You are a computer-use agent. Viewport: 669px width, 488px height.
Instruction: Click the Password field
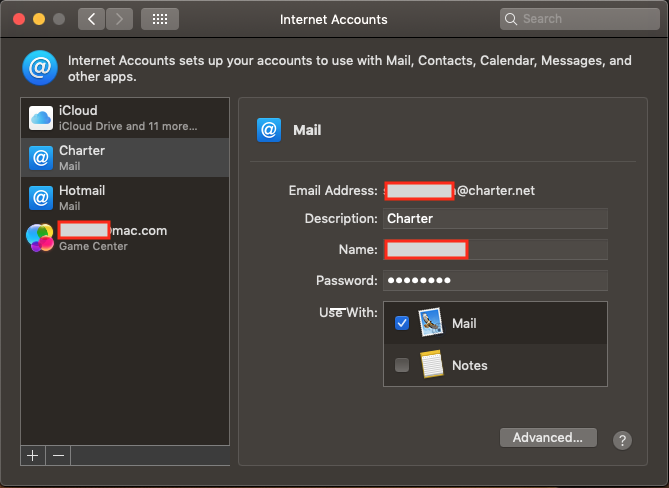coord(495,280)
